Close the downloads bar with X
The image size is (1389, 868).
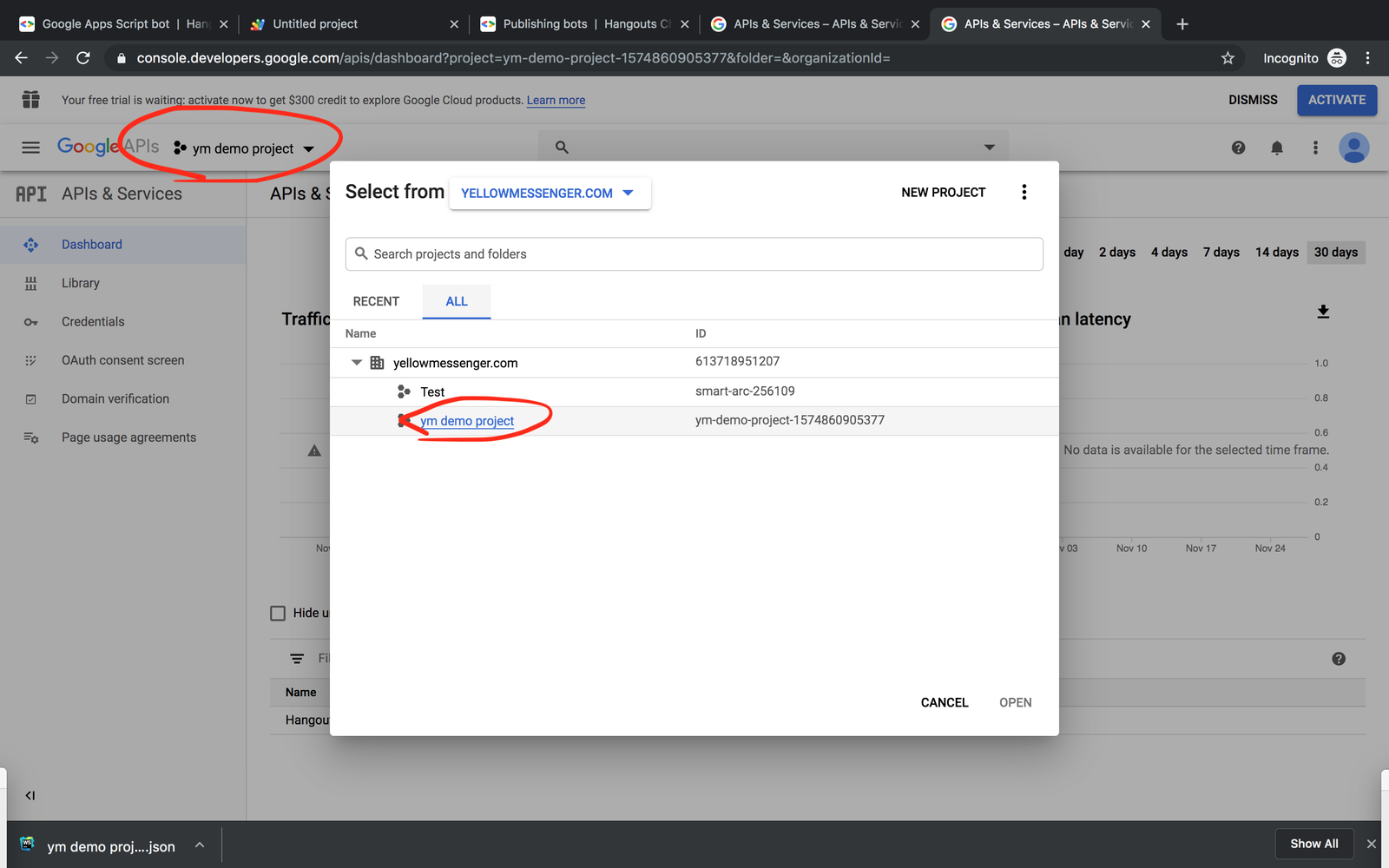coord(1372,844)
